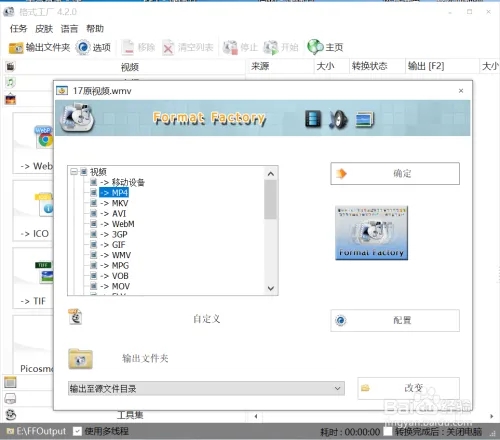Click the 改变 change folder button
Screen dimensions: 500x440
click(409, 388)
